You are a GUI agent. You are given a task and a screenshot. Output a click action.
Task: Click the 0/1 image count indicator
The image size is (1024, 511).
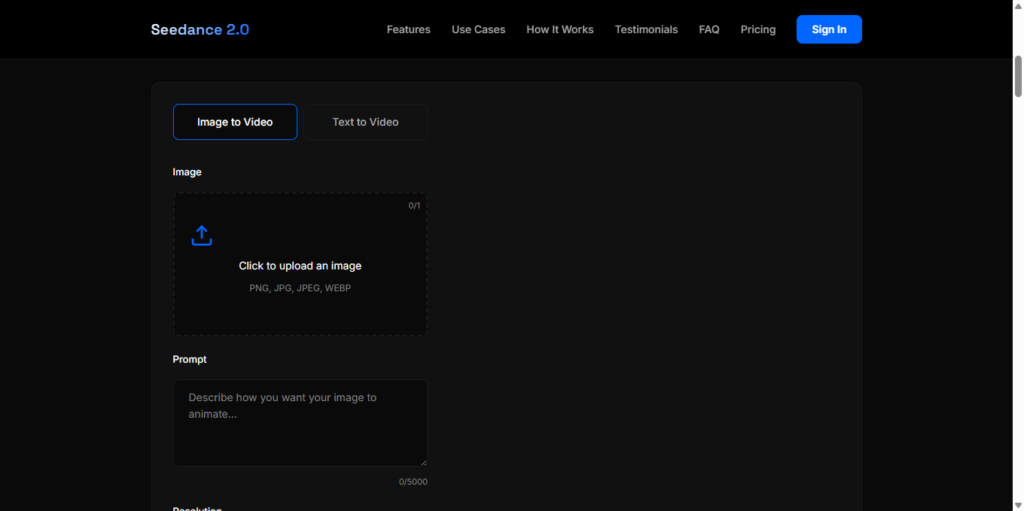click(414, 206)
